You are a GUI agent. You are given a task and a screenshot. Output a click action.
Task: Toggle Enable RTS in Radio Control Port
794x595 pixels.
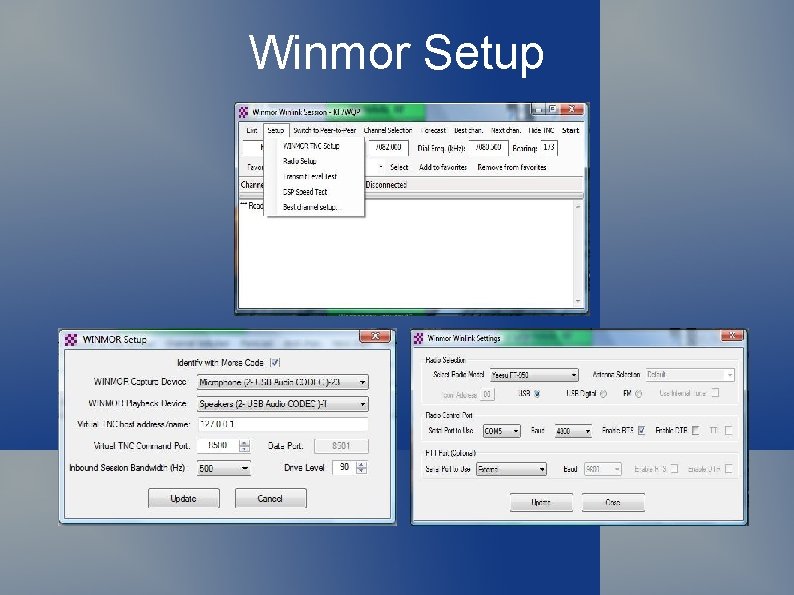(x=642, y=430)
